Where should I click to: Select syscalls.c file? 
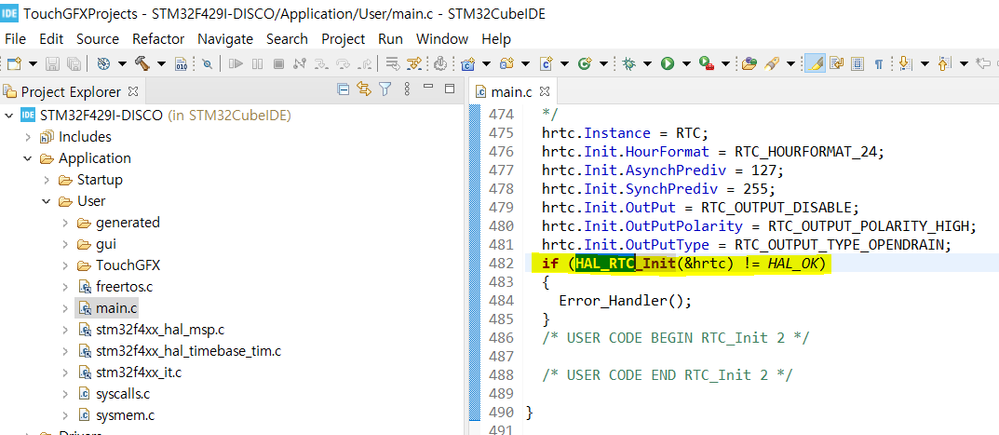(x=123, y=394)
